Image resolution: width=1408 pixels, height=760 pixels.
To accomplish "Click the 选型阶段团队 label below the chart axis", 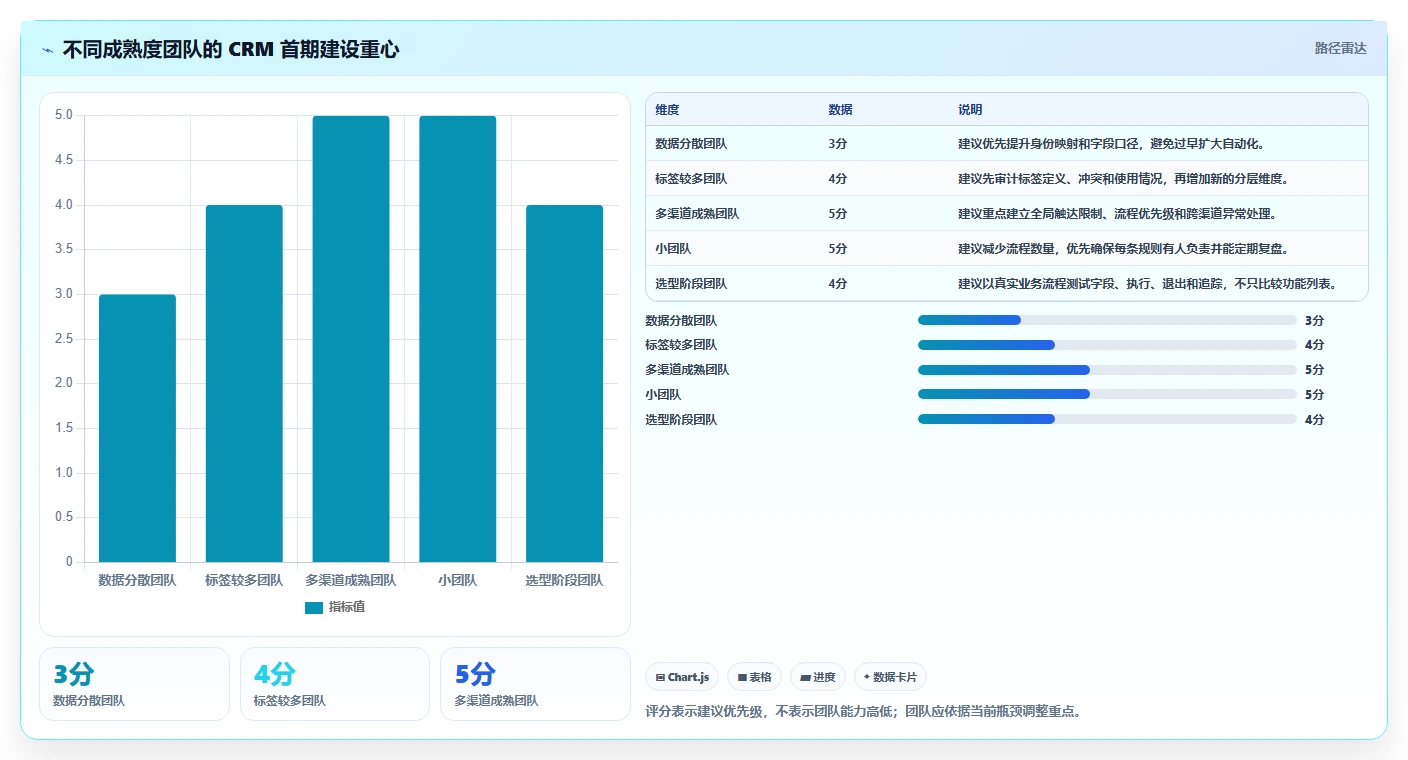I will (x=565, y=580).
